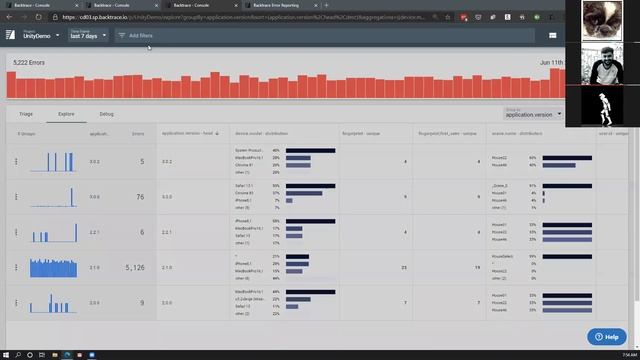Open Cortana circle icon on the taskbar

[x=30, y=355]
